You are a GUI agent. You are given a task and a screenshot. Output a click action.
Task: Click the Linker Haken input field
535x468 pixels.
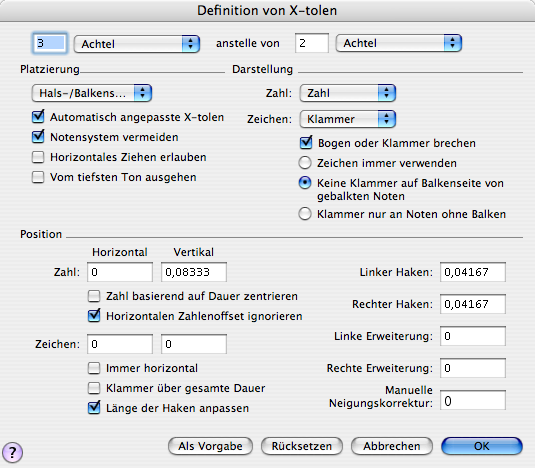(473, 272)
